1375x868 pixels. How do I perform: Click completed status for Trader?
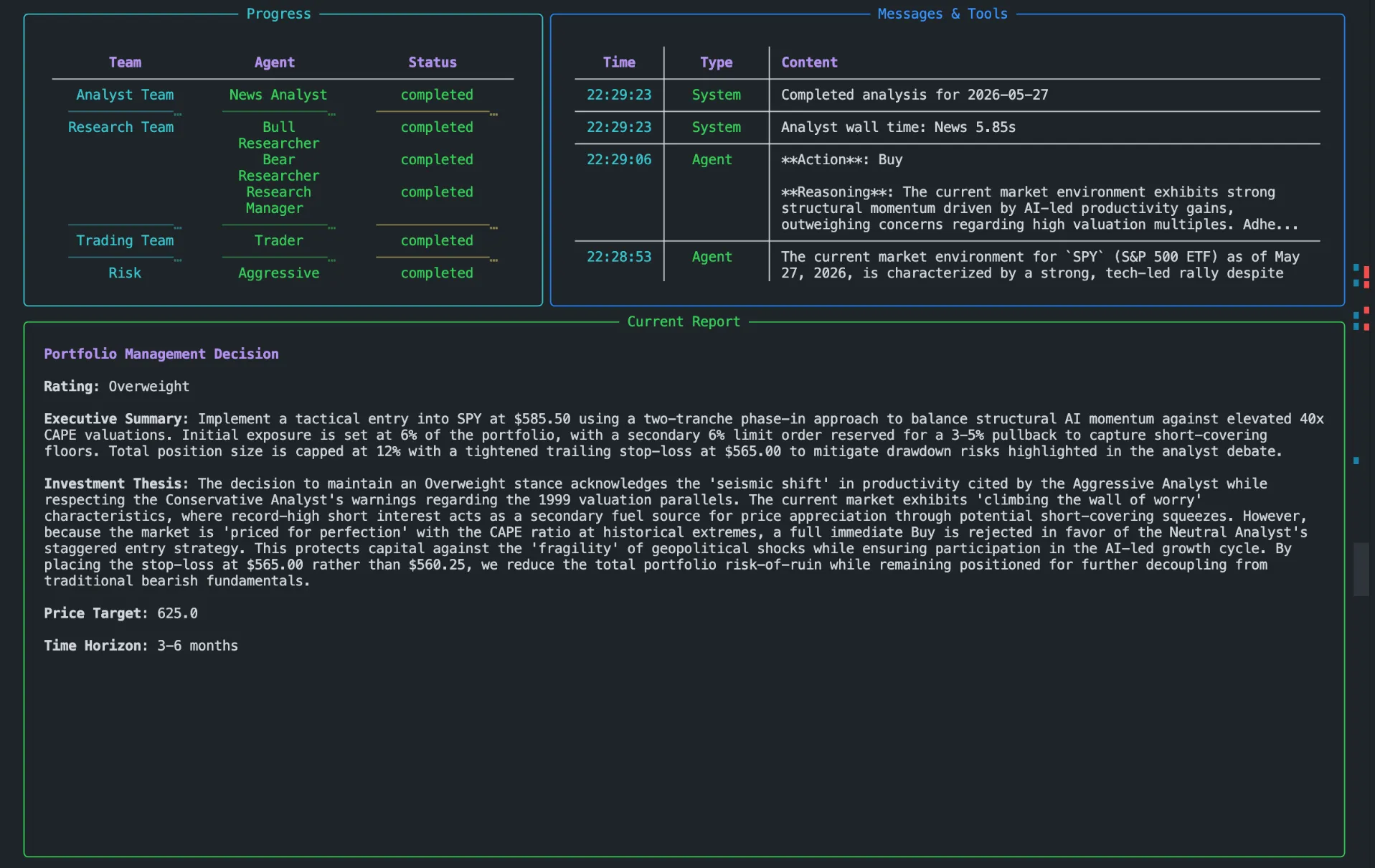(437, 240)
